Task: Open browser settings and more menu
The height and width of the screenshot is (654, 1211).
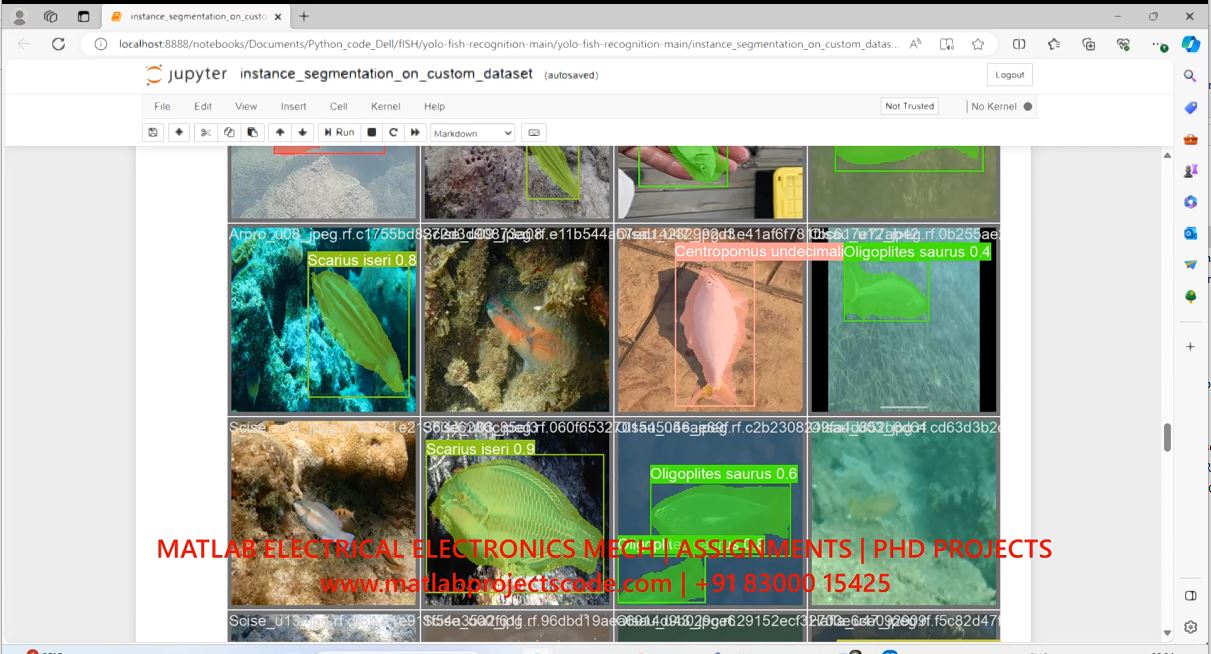Action: click(x=1159, y=44)
